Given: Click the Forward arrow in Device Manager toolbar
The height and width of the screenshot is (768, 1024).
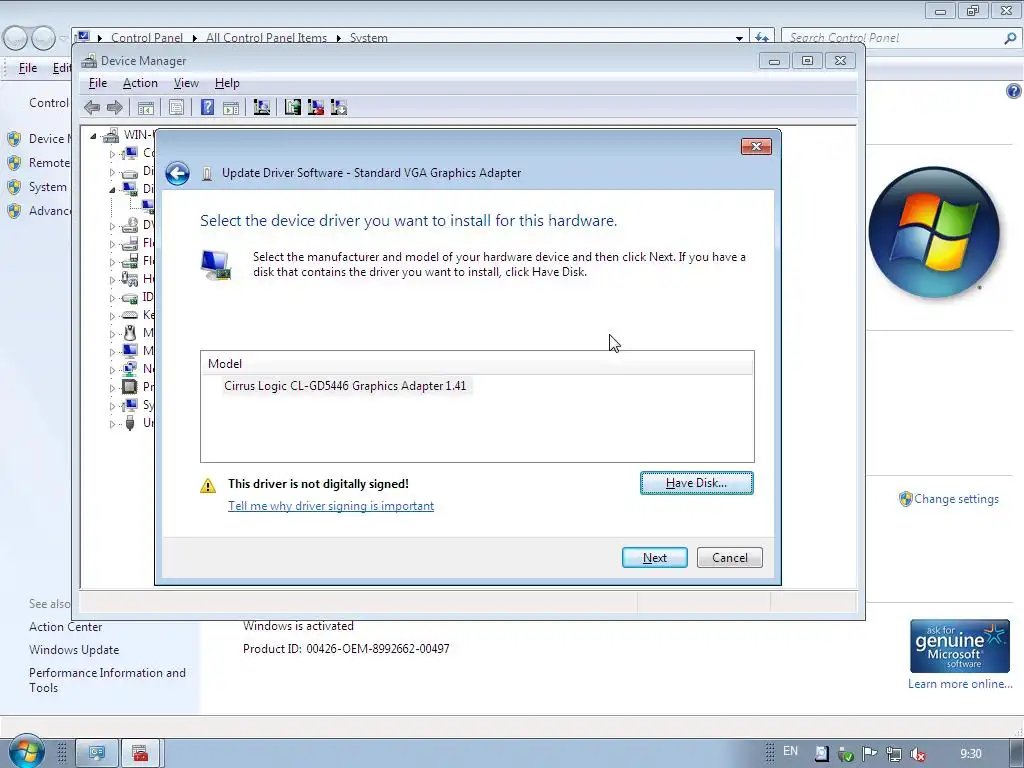Looking at the screenshot, I should click(115, 108).
